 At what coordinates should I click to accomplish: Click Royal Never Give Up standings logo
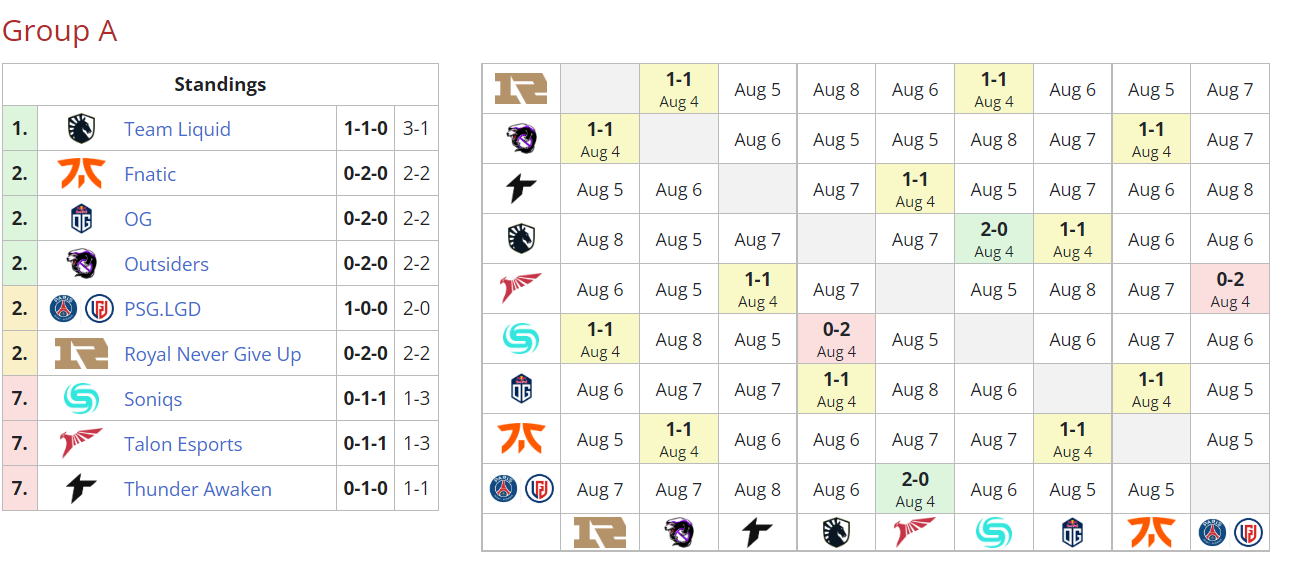click(x=81, y=354)
